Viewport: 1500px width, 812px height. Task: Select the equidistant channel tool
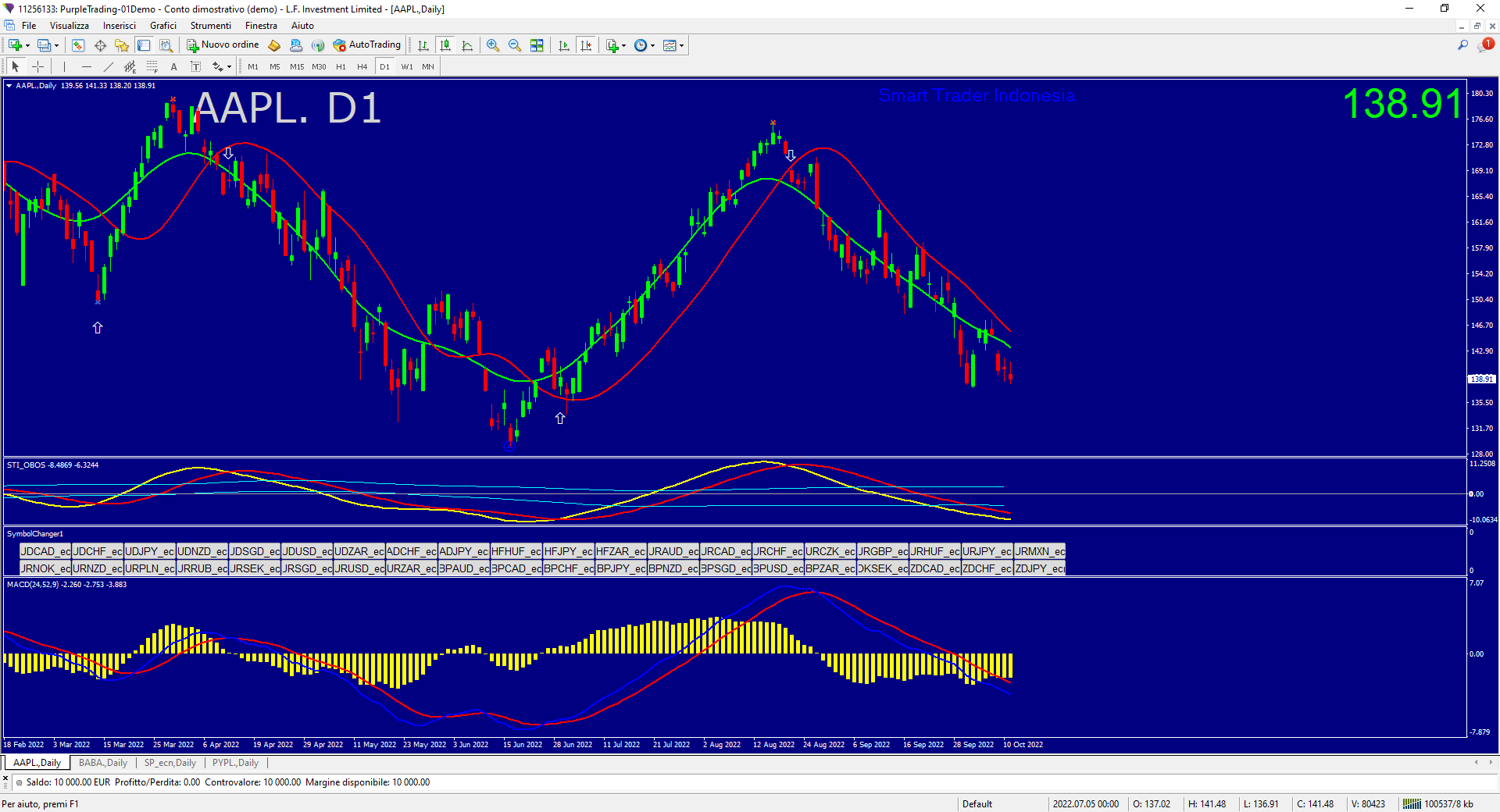(130, 67)
